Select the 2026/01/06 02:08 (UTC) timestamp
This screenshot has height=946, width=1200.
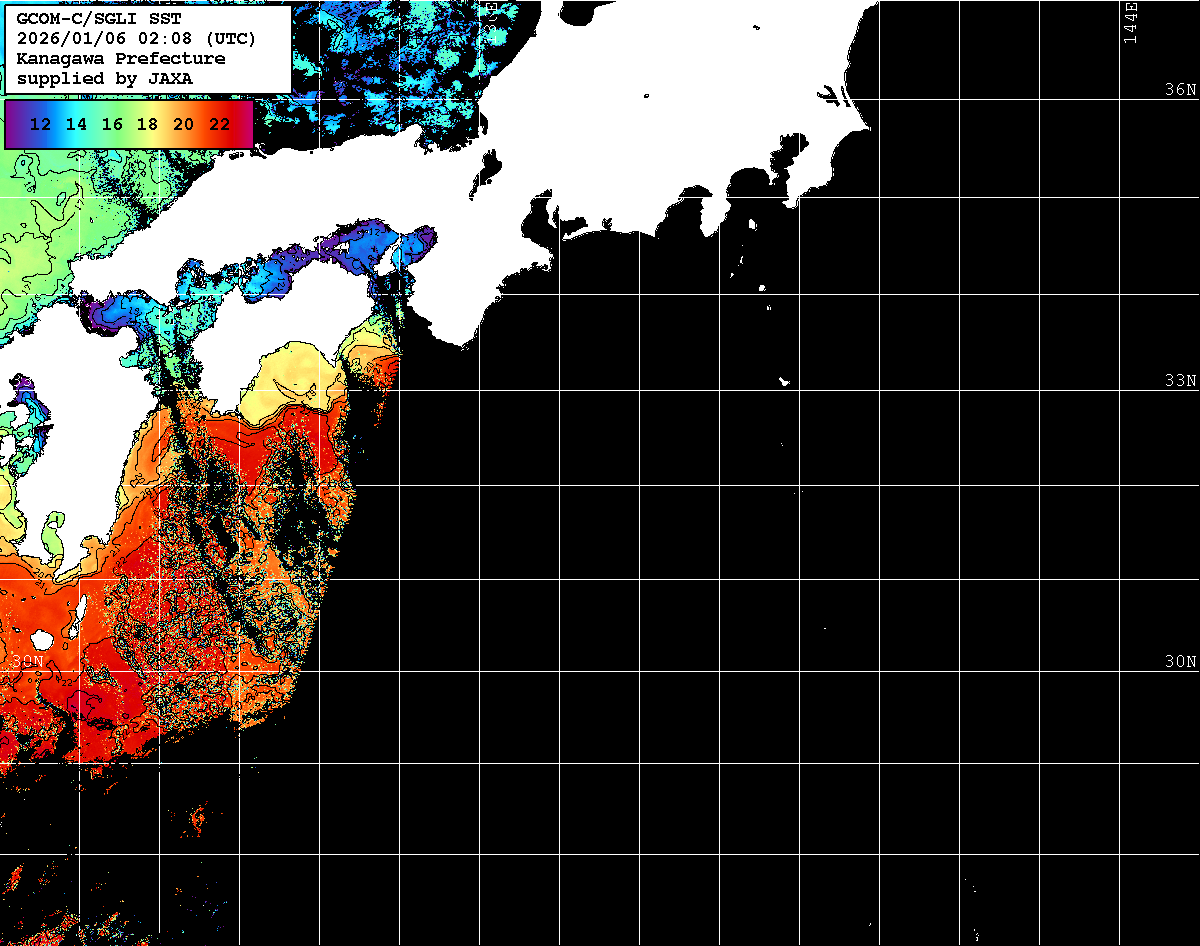point(136,39)
